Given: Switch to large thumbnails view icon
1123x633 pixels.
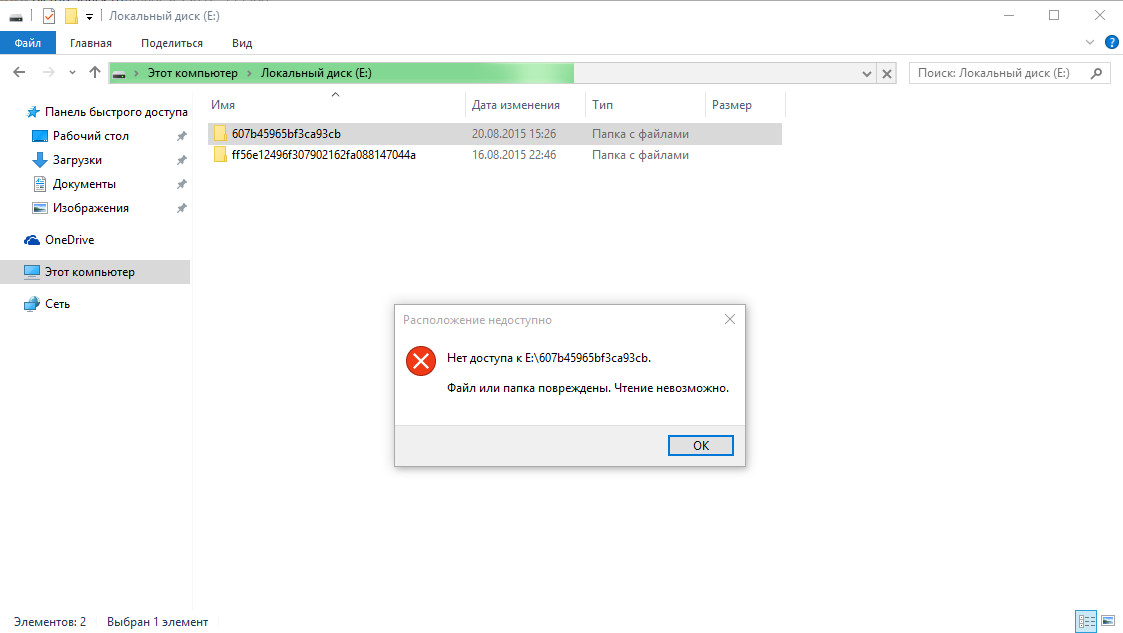Looking at the screenshot, I should tap(1108, 621).
